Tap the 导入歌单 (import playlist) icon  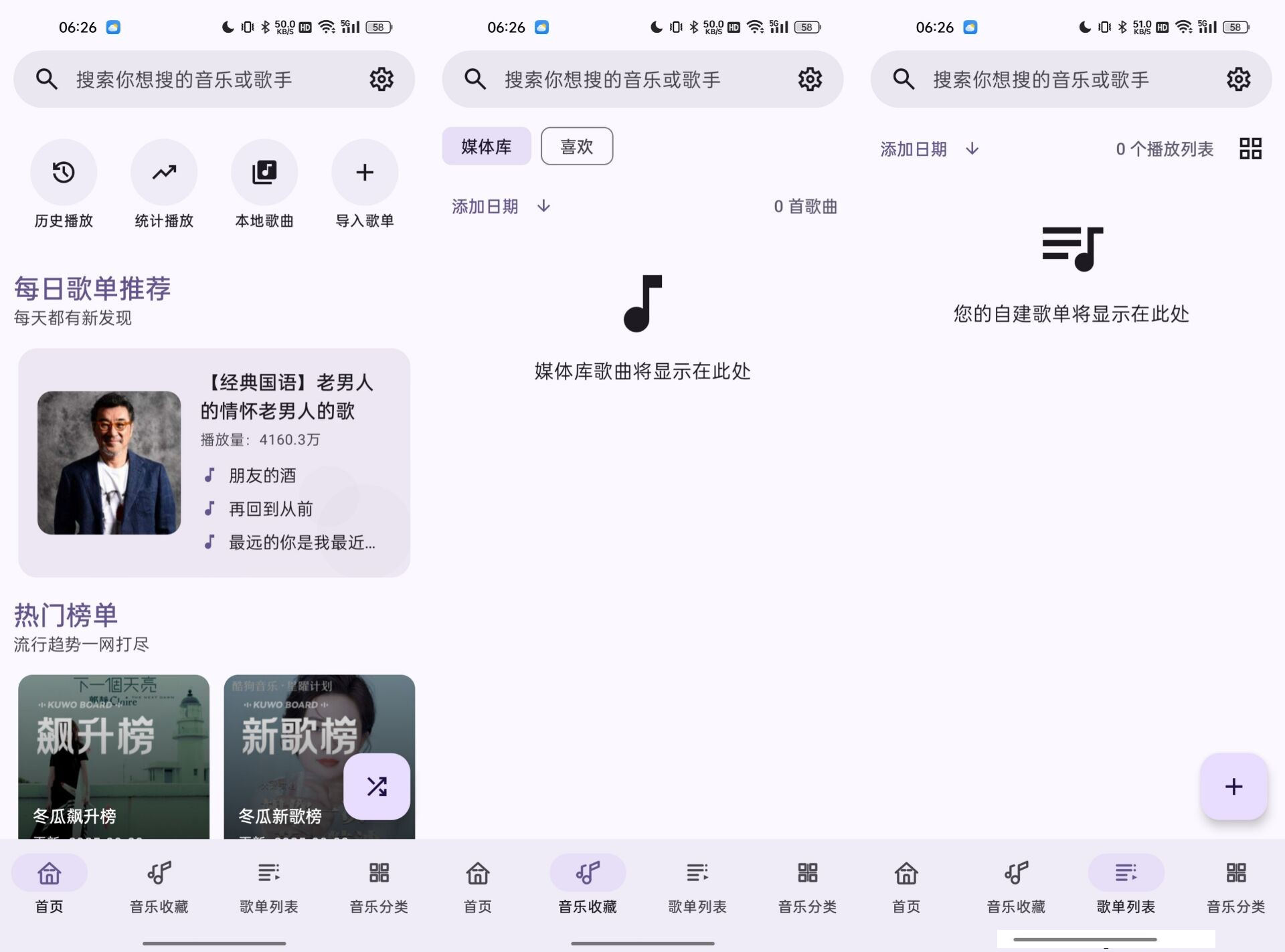tap(365, 173)
